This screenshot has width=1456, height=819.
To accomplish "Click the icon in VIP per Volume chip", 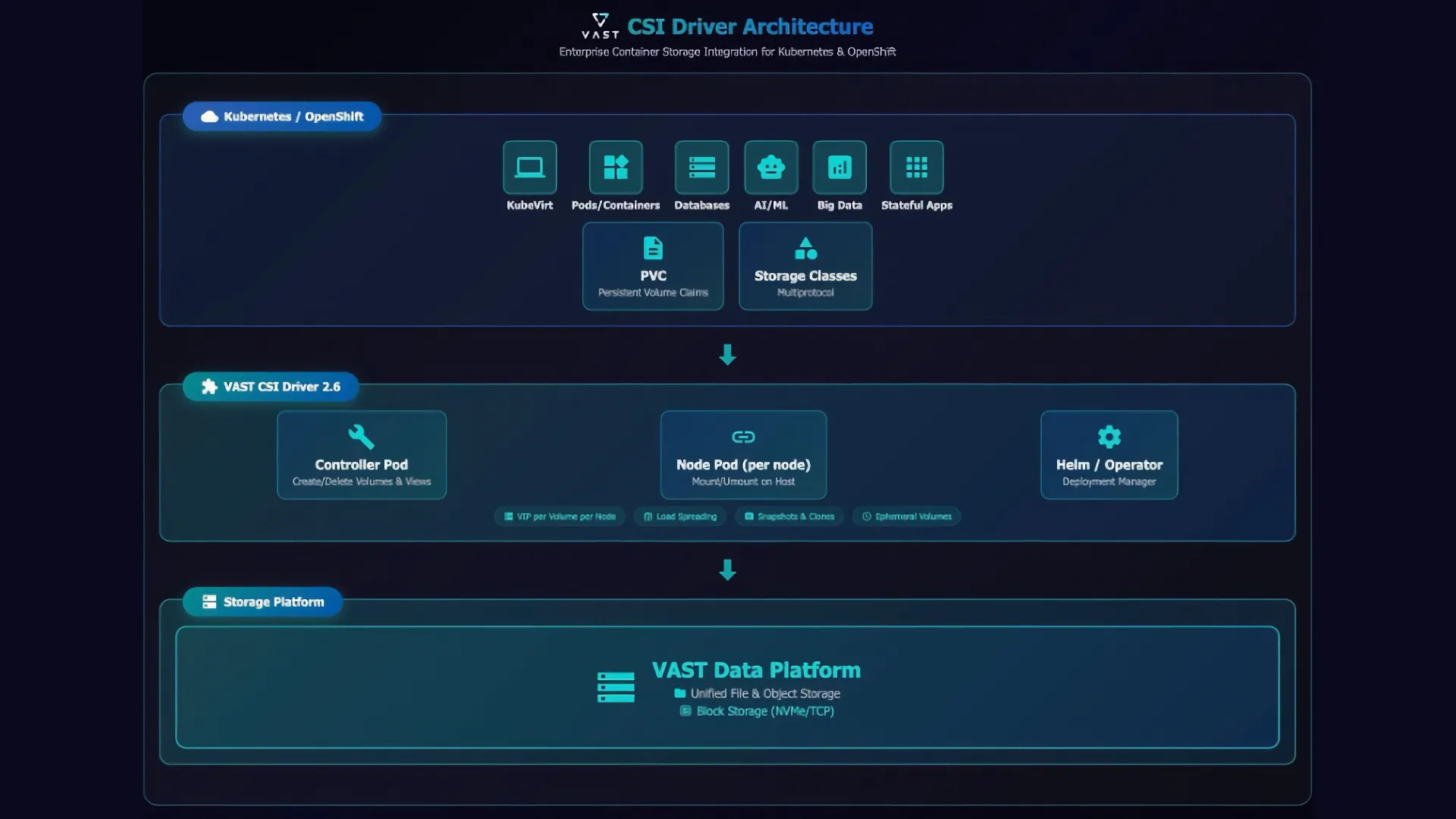I will point(509,516).
